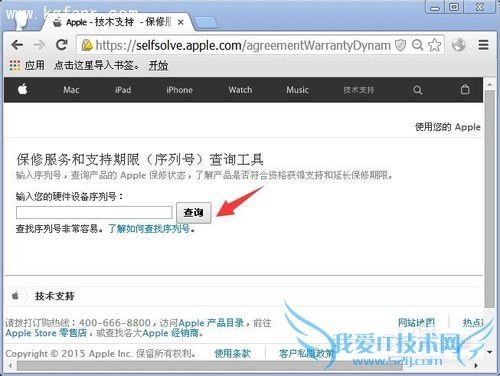Image resolution: width=500 pixels, height=376 pixels.
Task: Open the apps grid icon in bookmarks bar
Action: pyautogui.click(x=15, y=65)
